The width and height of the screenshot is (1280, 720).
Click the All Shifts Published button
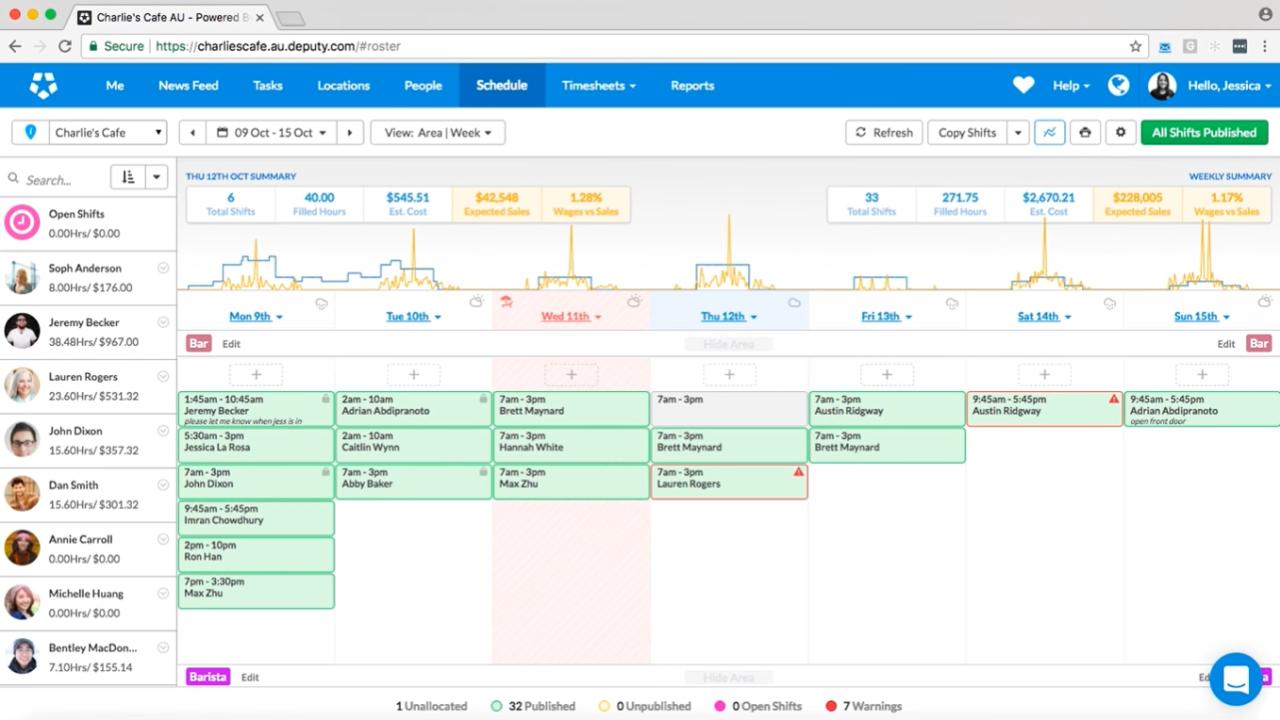pyautogui.click(x=1204, y=131)
